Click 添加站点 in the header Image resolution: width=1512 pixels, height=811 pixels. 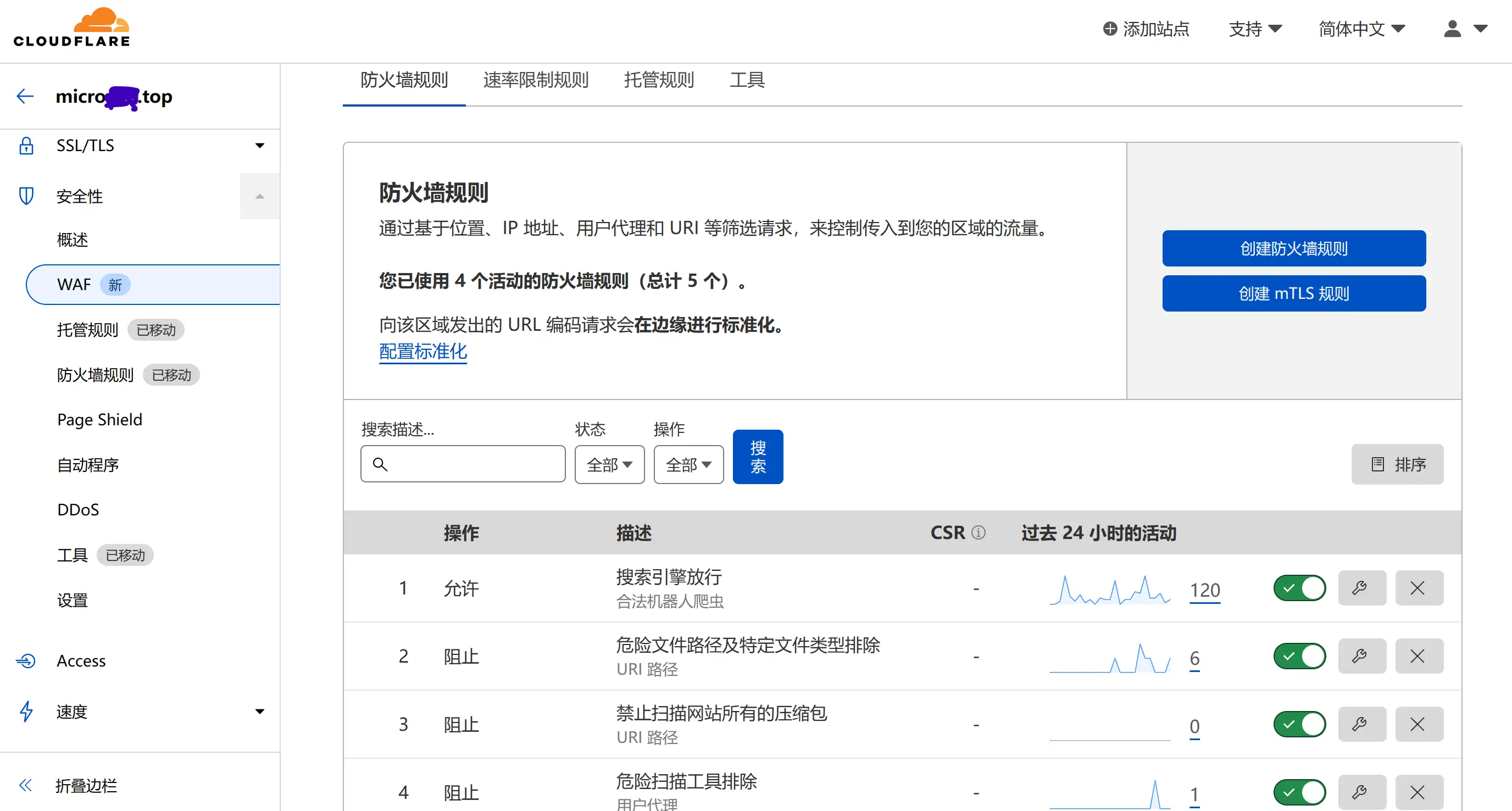point(1146,29)
